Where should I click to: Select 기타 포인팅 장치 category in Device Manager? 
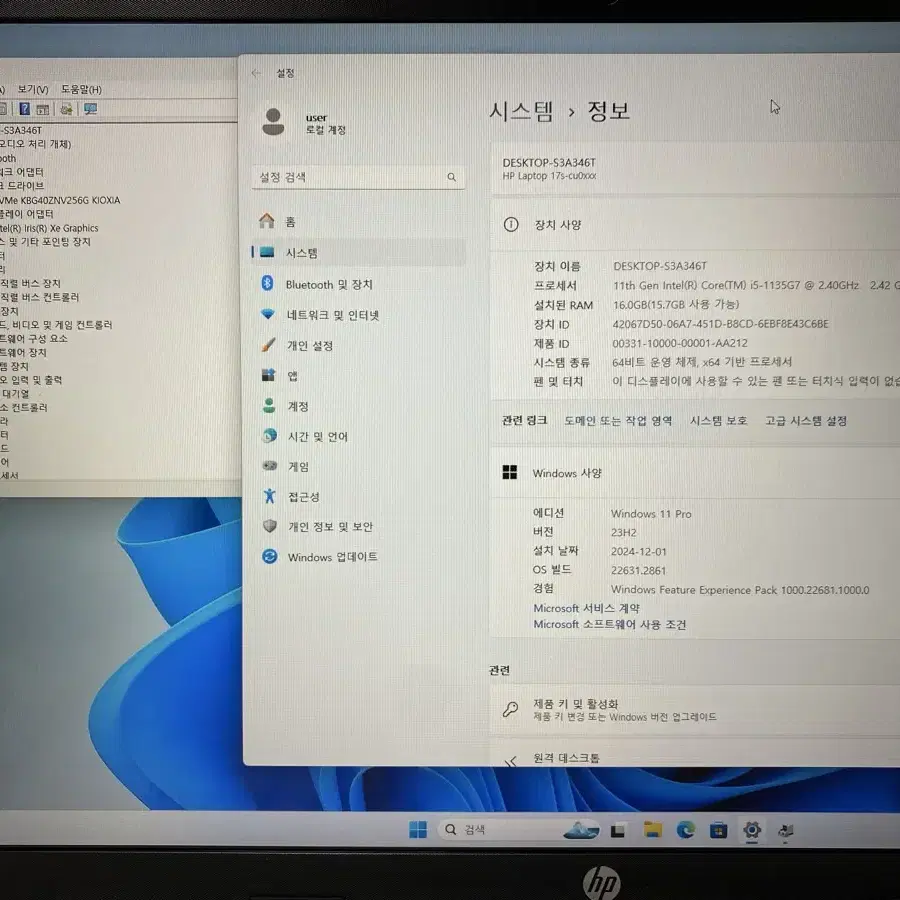click(45, 242)
